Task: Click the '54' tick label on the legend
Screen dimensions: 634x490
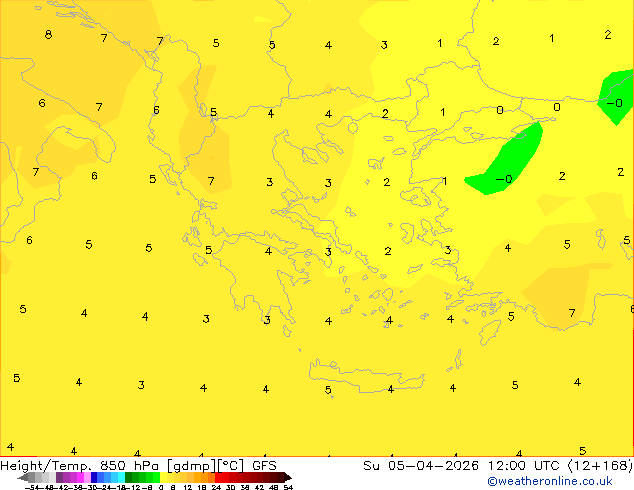Action: [x=288, y=487]
